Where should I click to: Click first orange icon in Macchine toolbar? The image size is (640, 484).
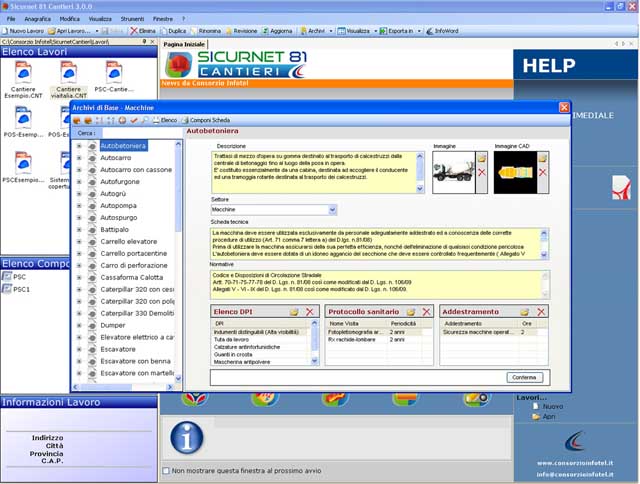coord(77,120)
